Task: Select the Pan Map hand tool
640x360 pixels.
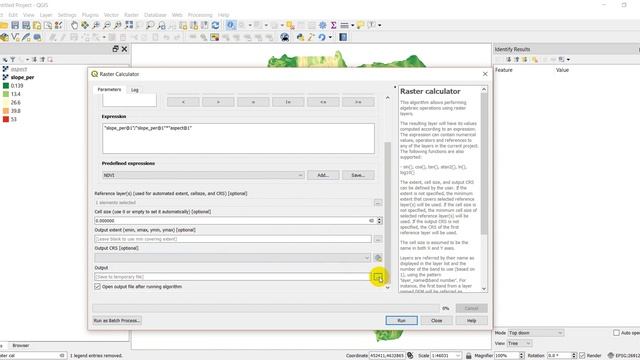Action: coord(74,25)
